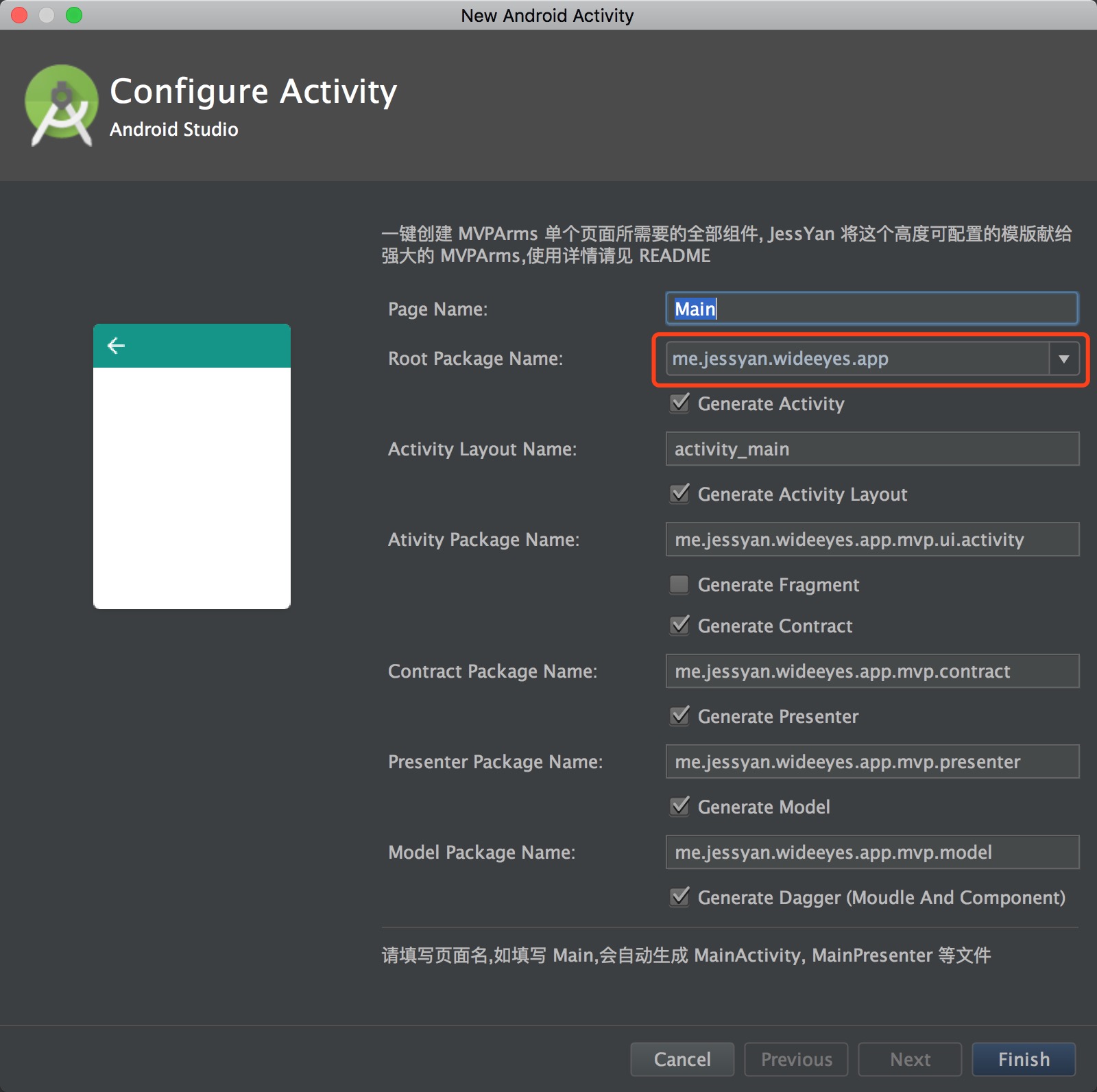Click the Ativity Package Name field
Image resolution: width=1097 pixels, height=1092 pixels.
[x=872, y=540]
